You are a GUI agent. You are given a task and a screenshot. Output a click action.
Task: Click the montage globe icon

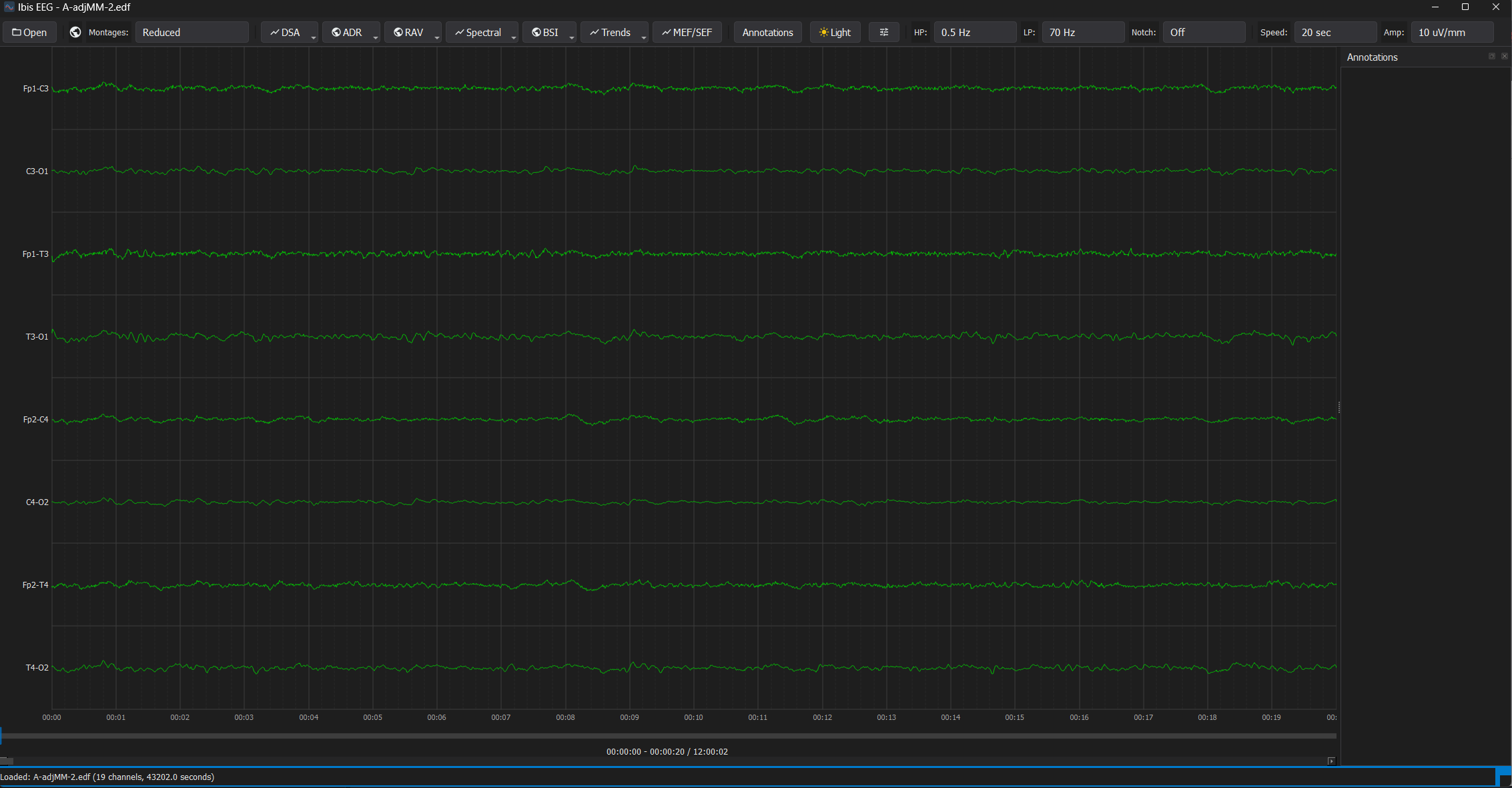coord(74,32)
